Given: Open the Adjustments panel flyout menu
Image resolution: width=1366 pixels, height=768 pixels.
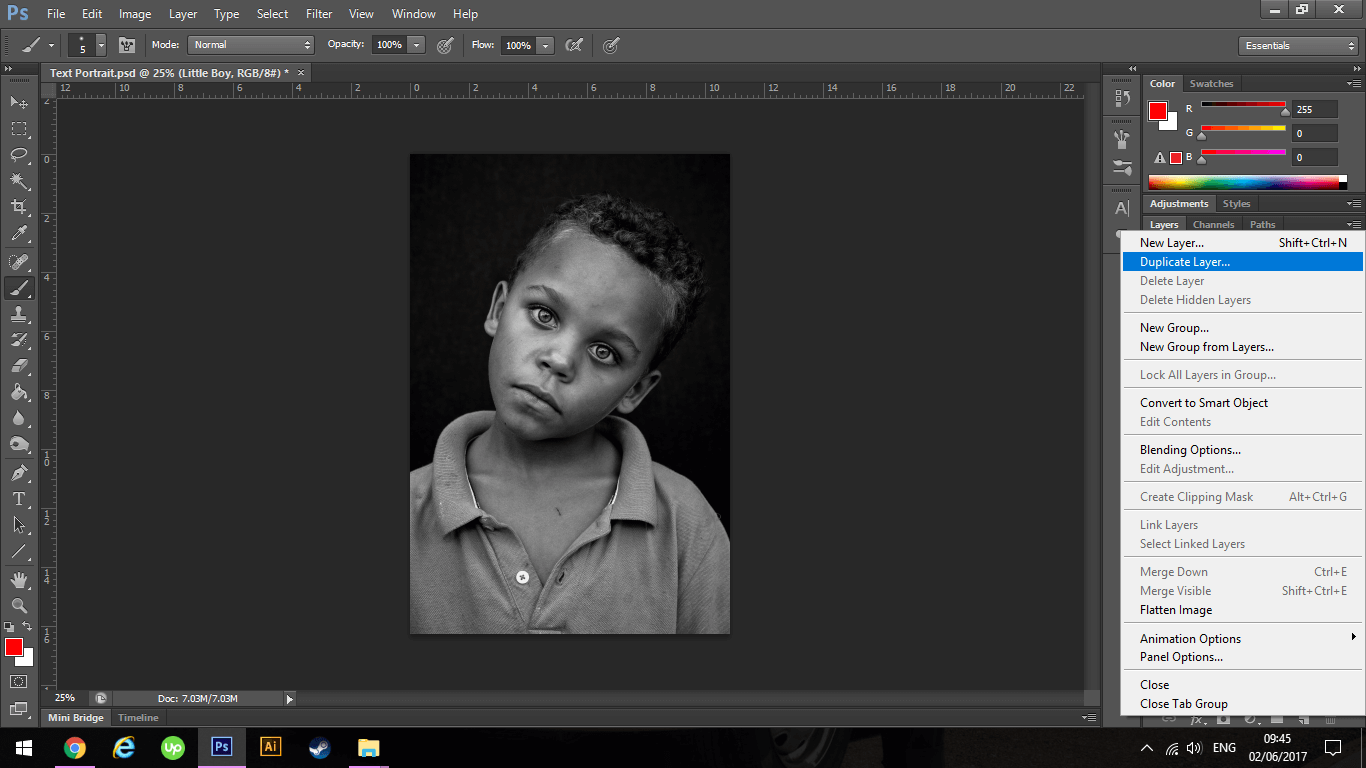Looking at the screenshot, I should [x=1353, y=204].
